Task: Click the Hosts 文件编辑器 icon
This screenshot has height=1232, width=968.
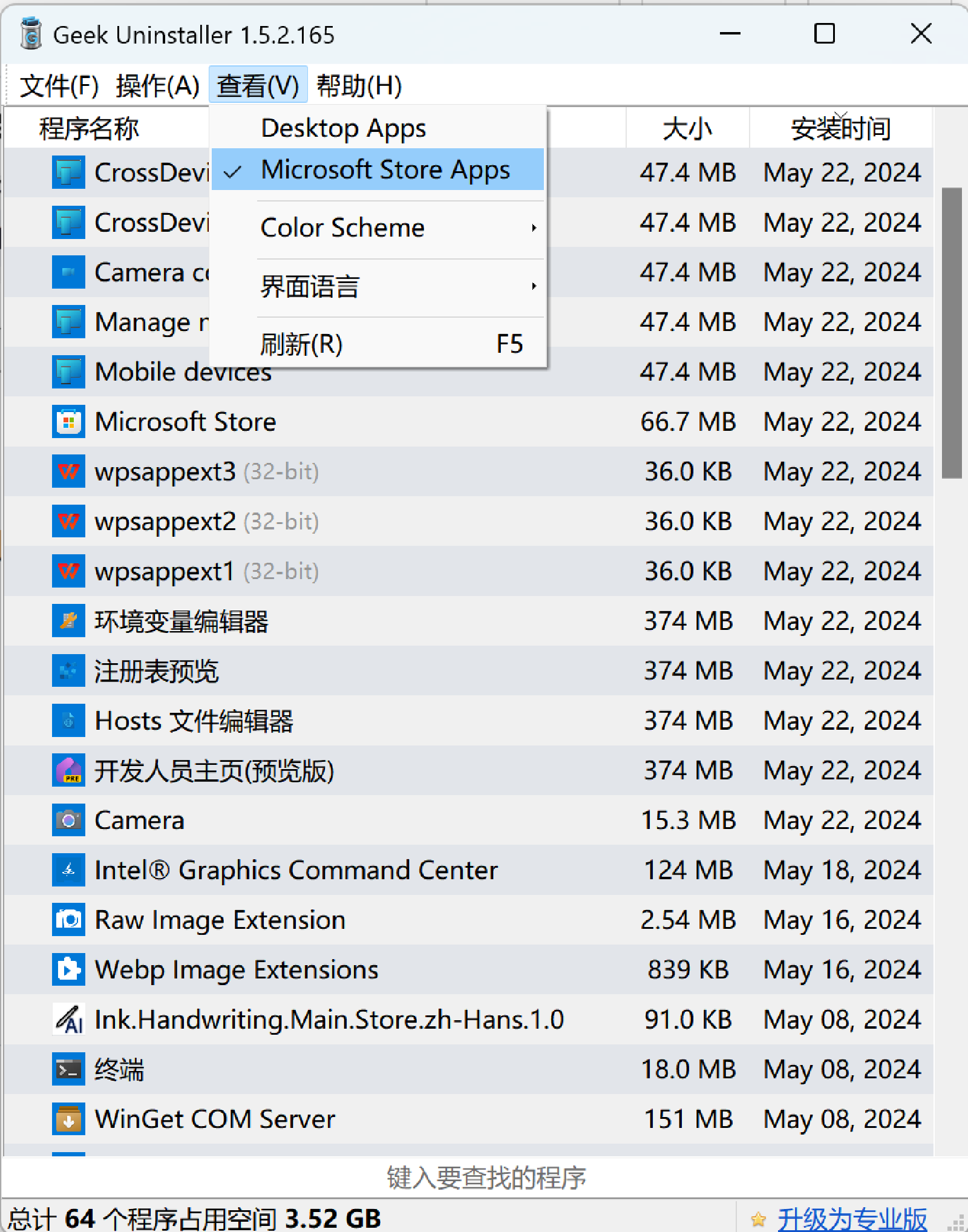Action: click(x=68, y=721)
